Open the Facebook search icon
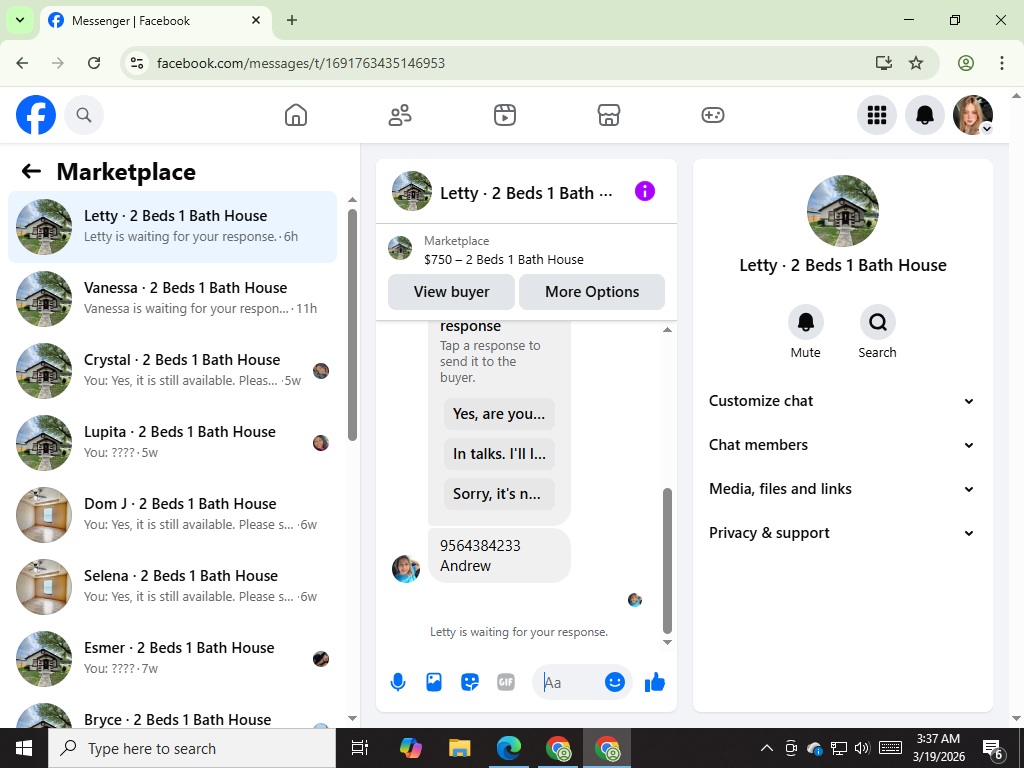 pos(84,116)
